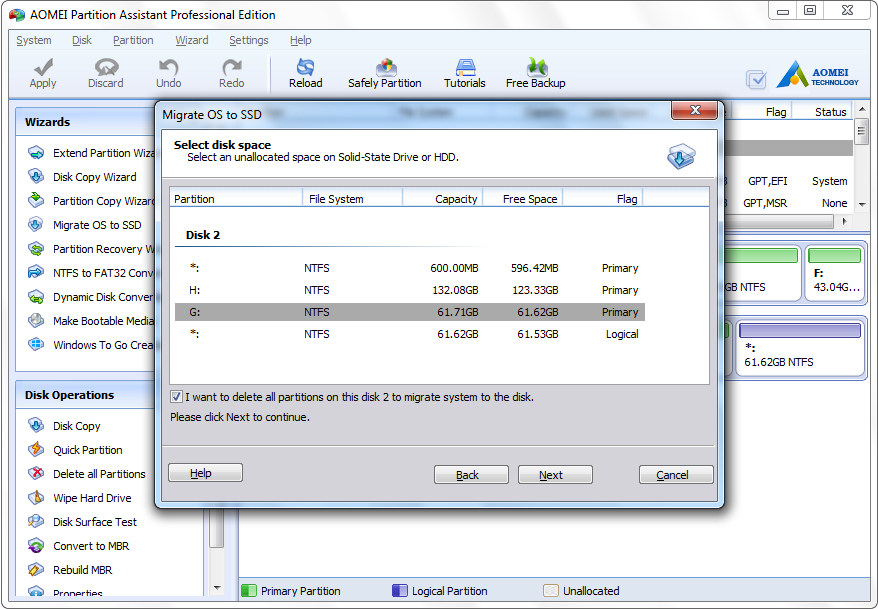Open NTFS to FAT32 Converter
The width and height of the screenshot is (878, 609).
[x=91, y=273]
